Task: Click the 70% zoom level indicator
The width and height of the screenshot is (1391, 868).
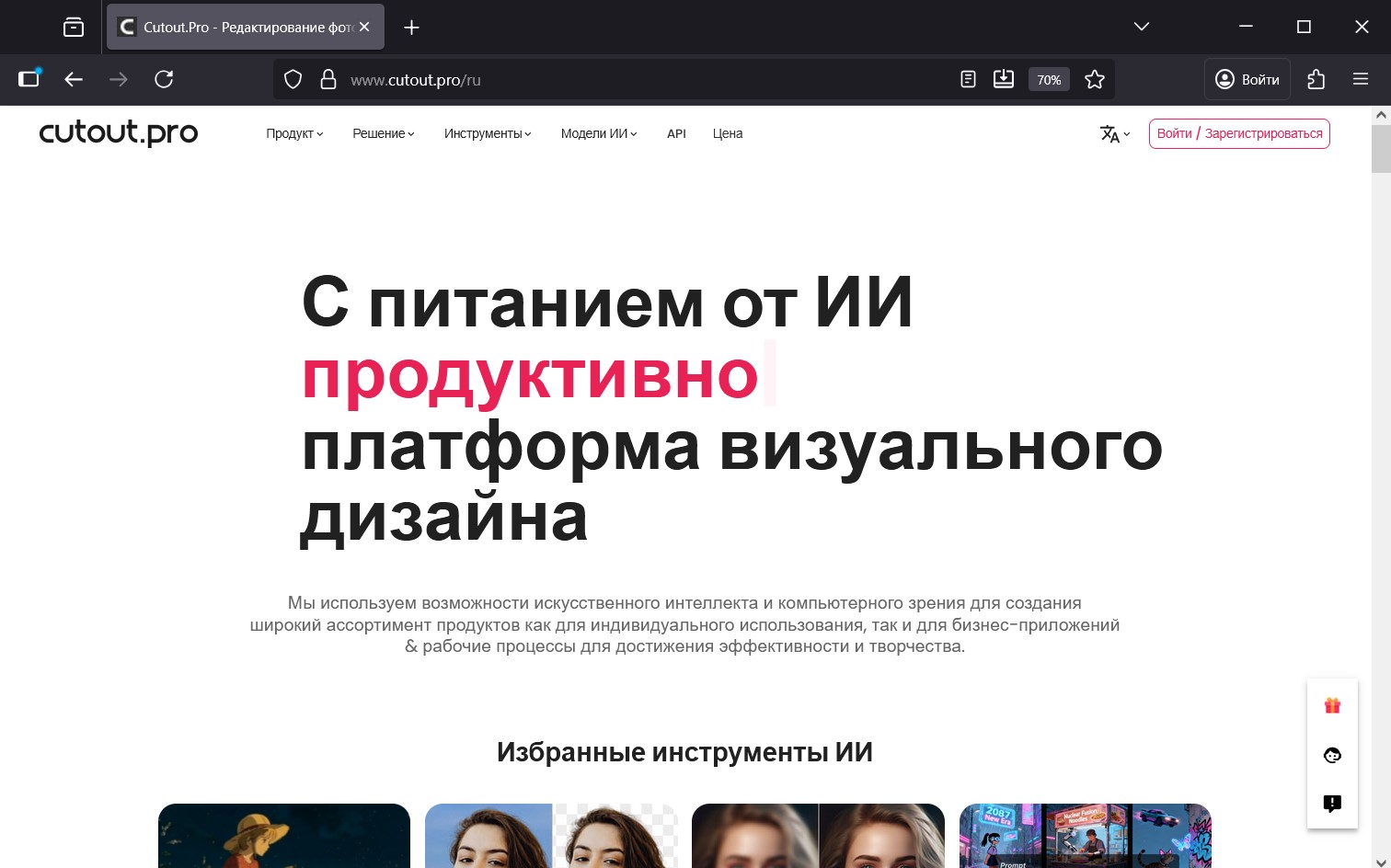Action: [1048, 79]
